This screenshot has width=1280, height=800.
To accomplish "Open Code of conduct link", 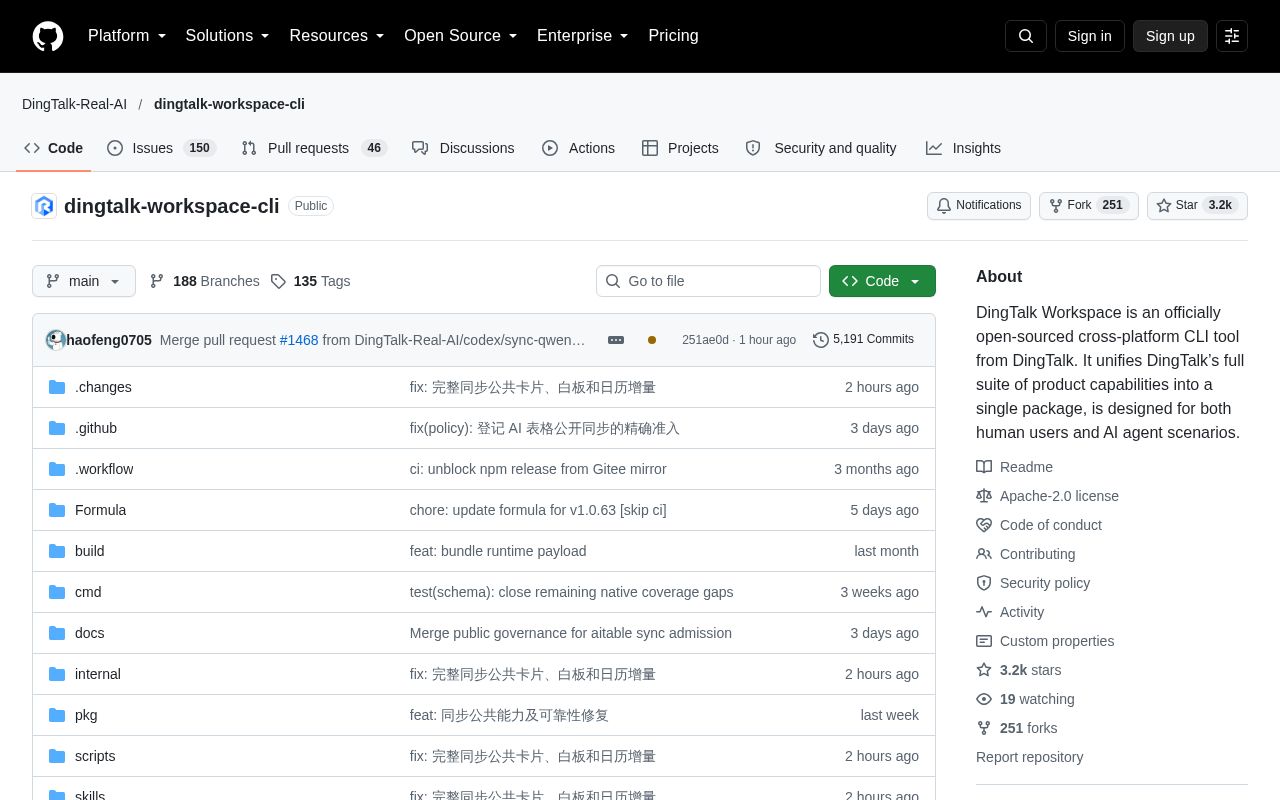I will click(x=1039, y=525).
